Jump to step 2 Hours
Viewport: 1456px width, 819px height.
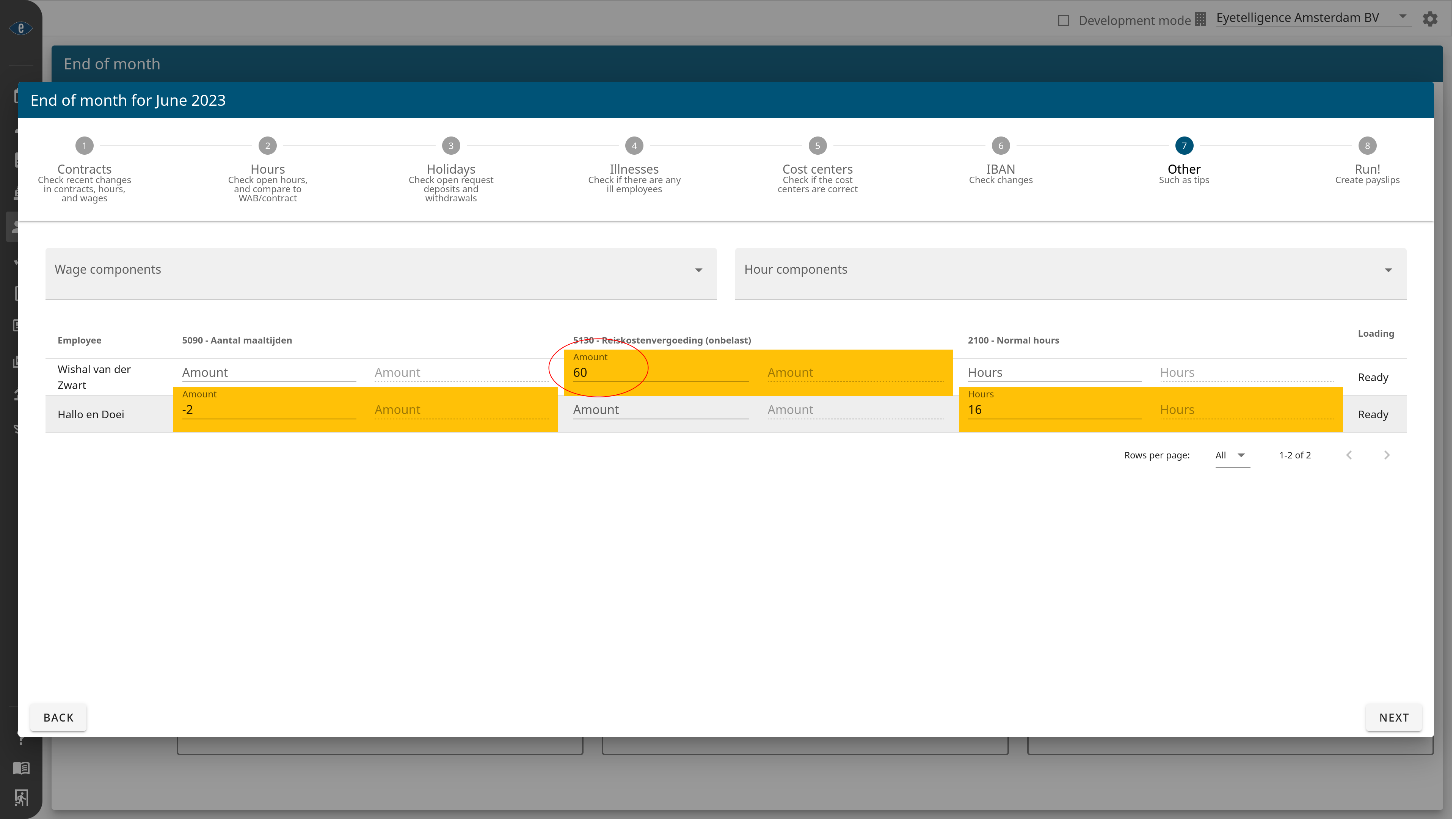267,169
